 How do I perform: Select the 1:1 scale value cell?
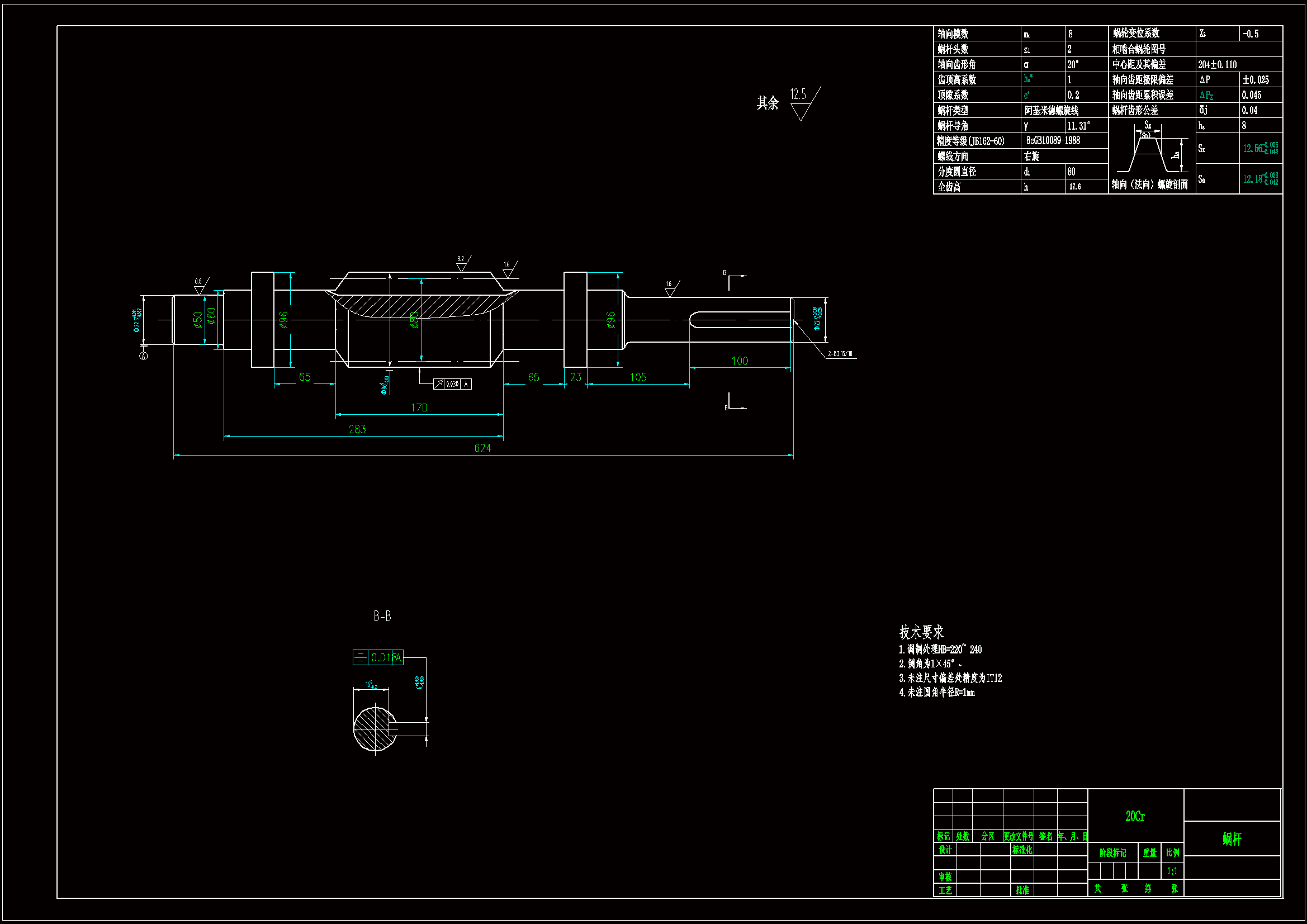point(1172,871)
